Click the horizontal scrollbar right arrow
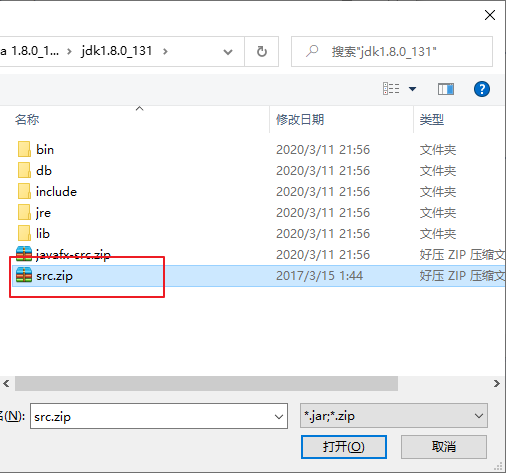The image size is (506, 473). (x=497, y=383)
